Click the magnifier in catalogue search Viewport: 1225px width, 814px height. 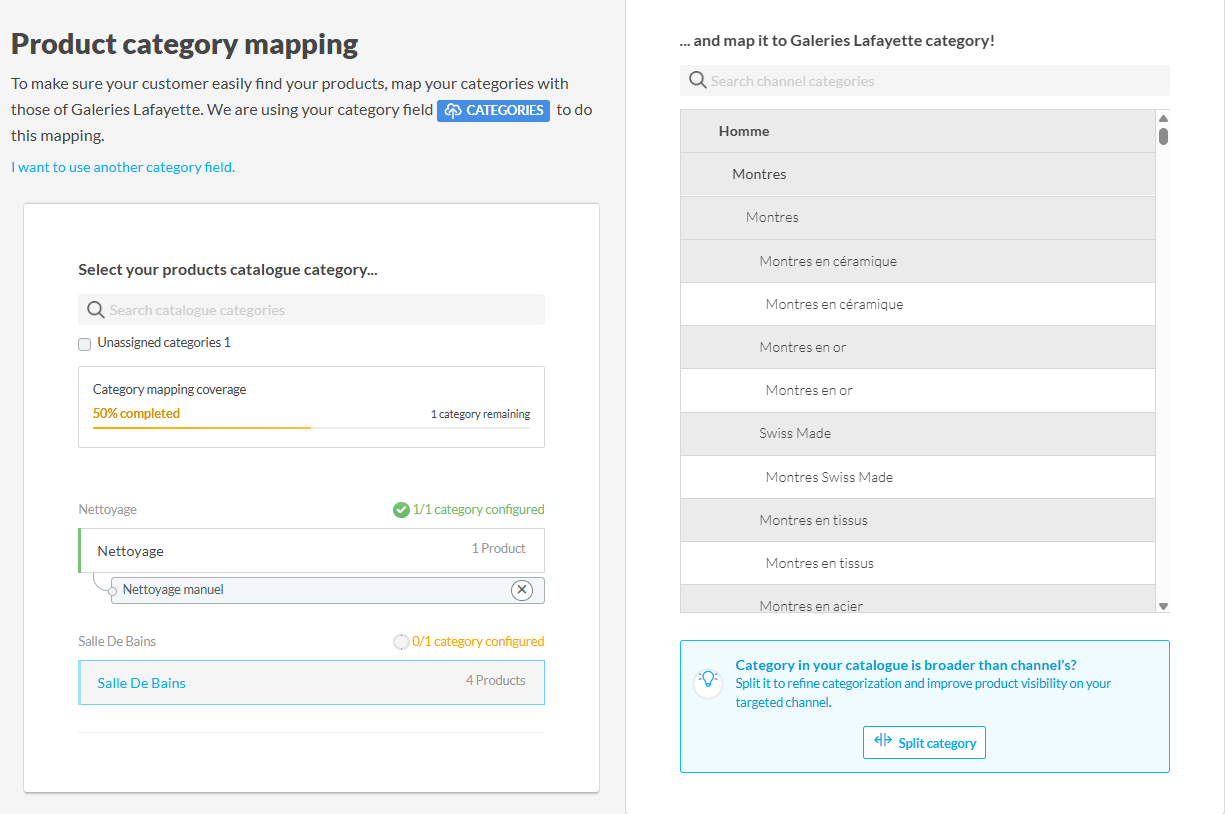point(96,310)
